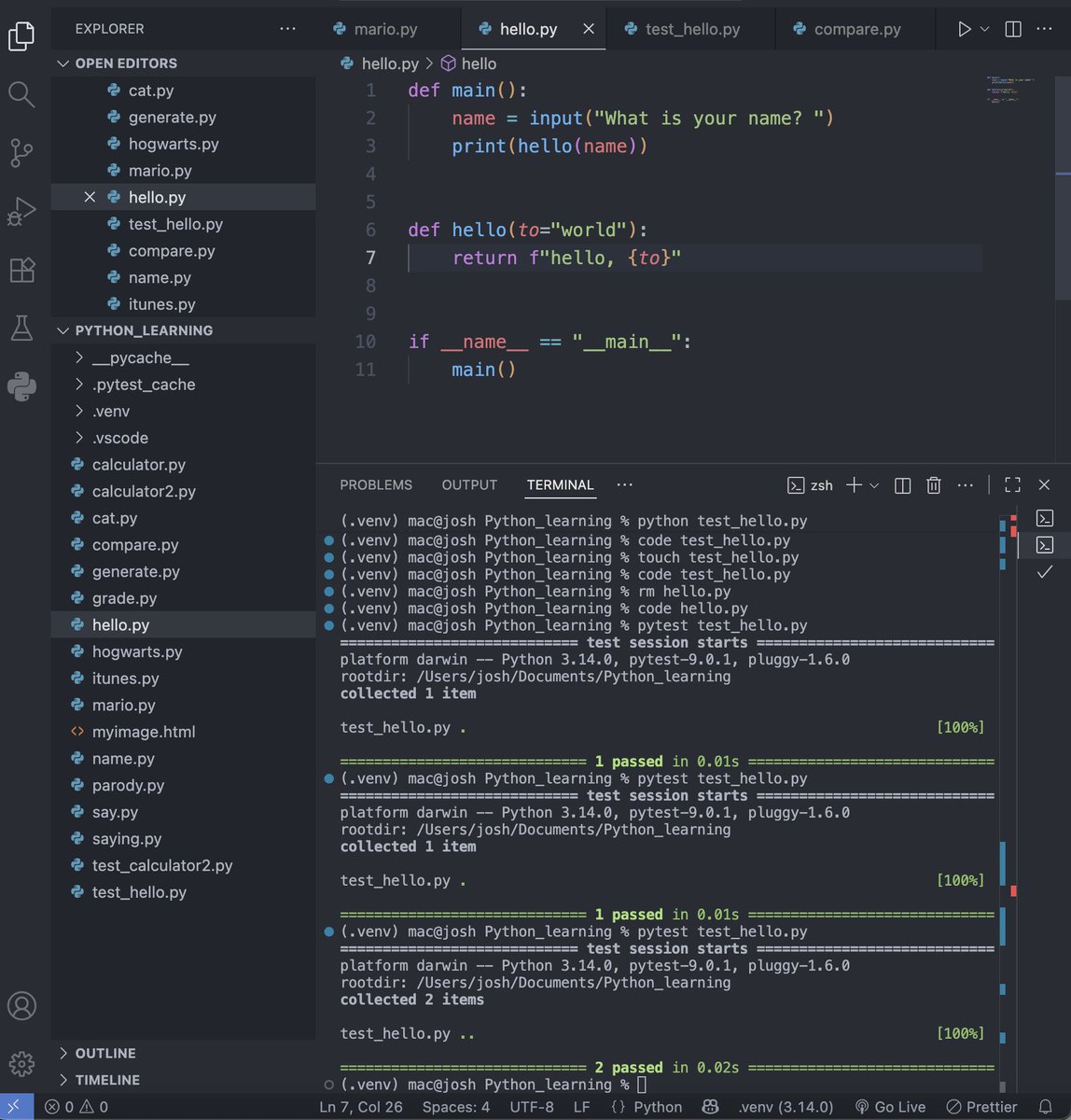Go to line via Ln 7, Col 26
The image size is (1071, 1120).
coord(361,1107)
